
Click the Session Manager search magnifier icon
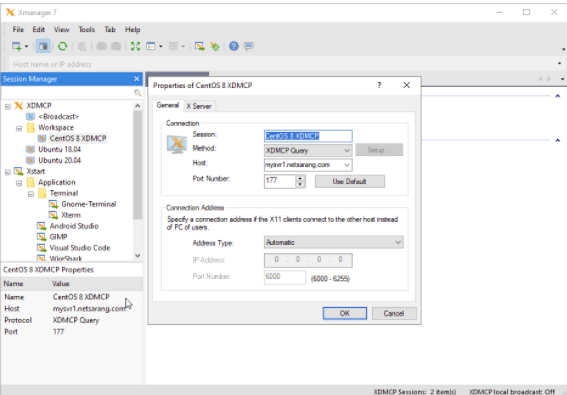[x=137, y=93]
